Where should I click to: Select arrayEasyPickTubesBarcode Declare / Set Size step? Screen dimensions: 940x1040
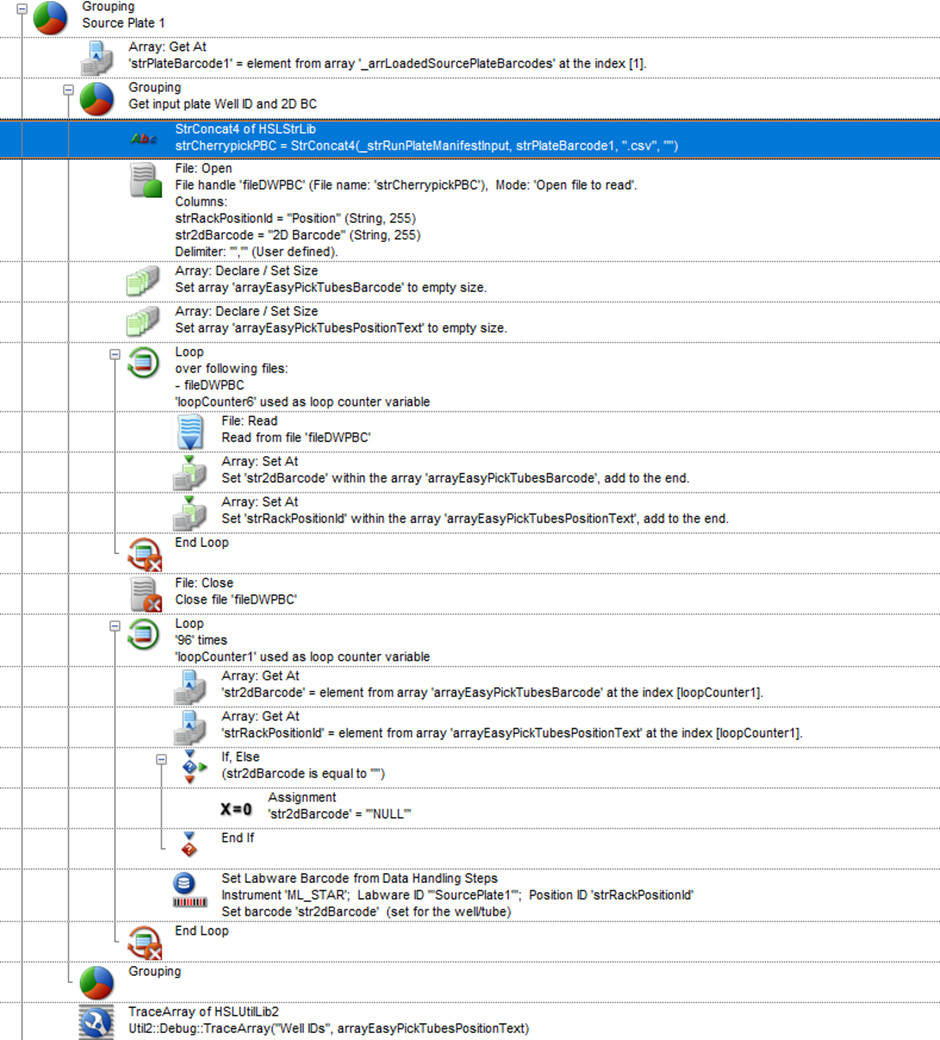(330, 279)
